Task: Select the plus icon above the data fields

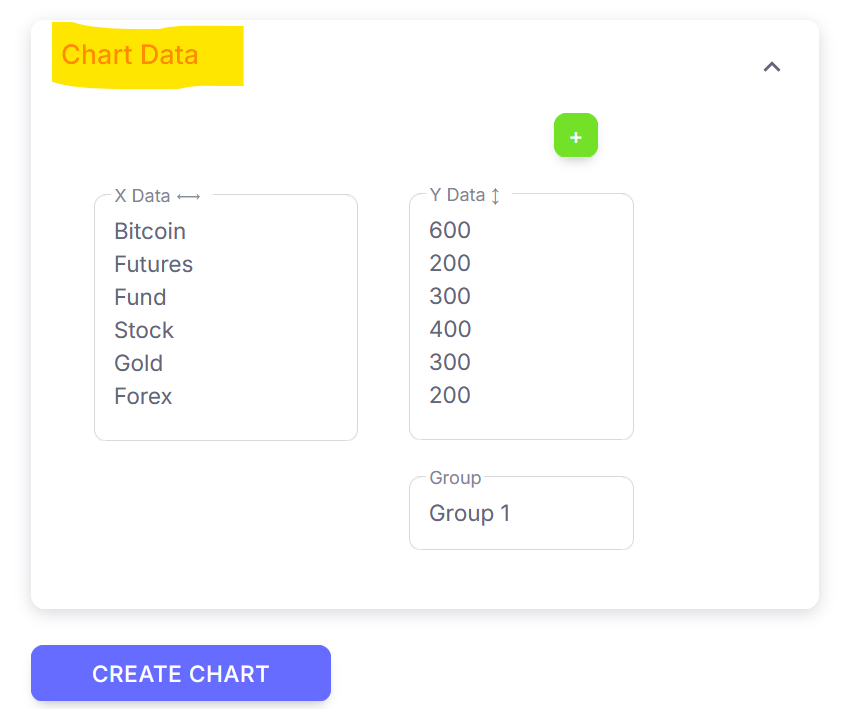Action: click(x=576, y=135)
